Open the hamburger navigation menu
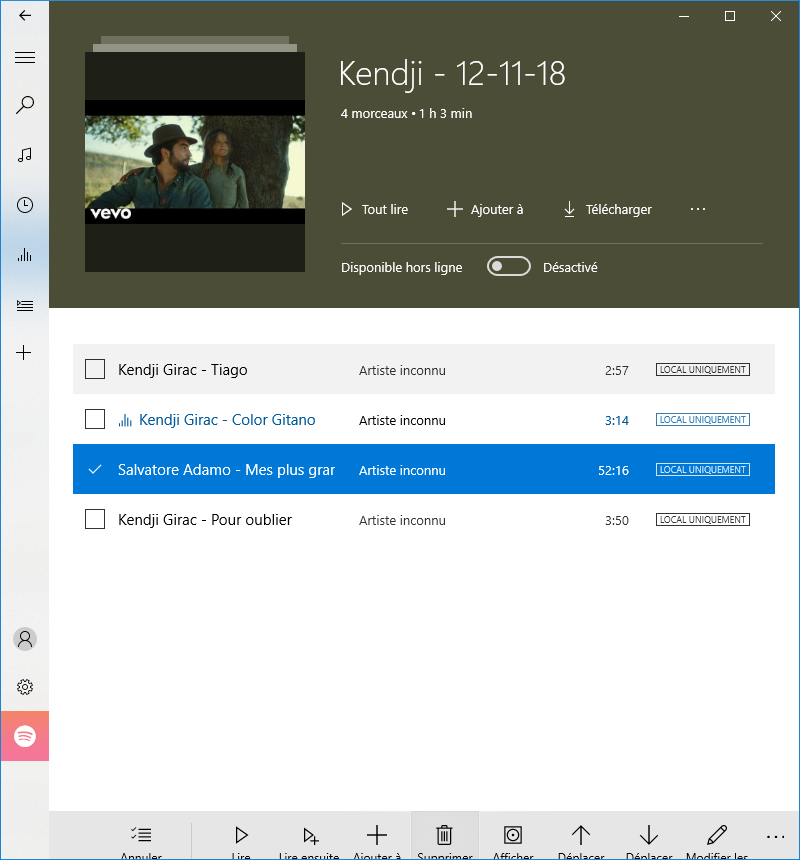The height and width of the screenshot is (860, 800). click(x=25, y=58)
